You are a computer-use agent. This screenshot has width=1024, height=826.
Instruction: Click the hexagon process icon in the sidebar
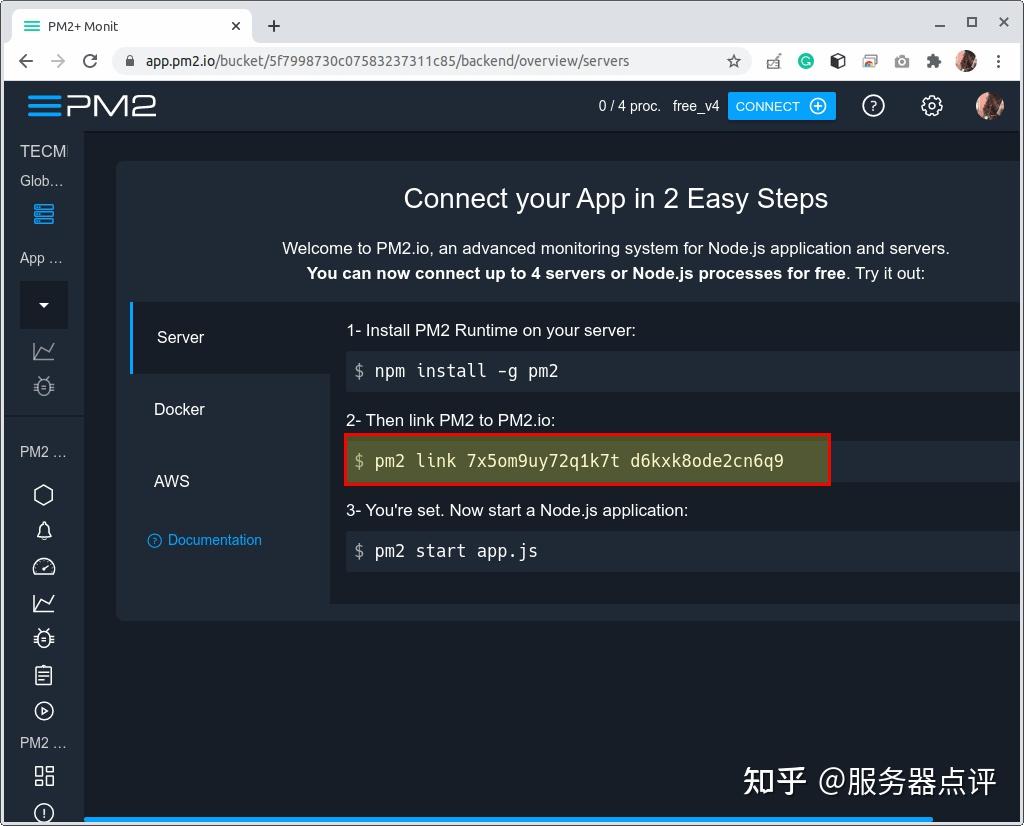pyautogui.click(x=43, y=494)
